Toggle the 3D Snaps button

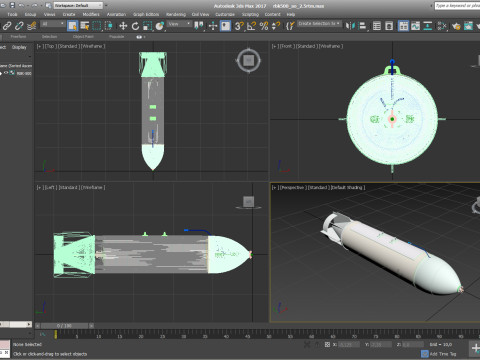pos(239,26)
